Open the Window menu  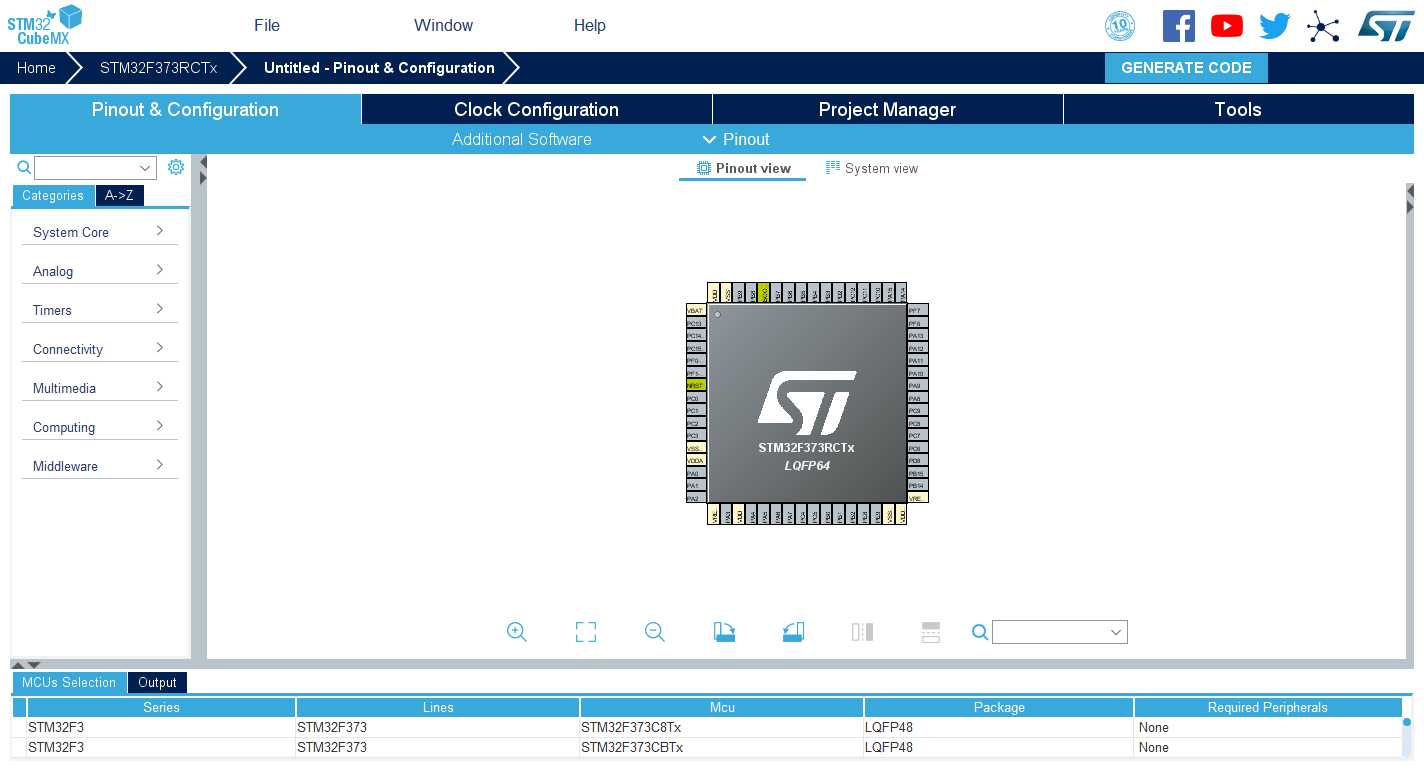coord(444,26)
